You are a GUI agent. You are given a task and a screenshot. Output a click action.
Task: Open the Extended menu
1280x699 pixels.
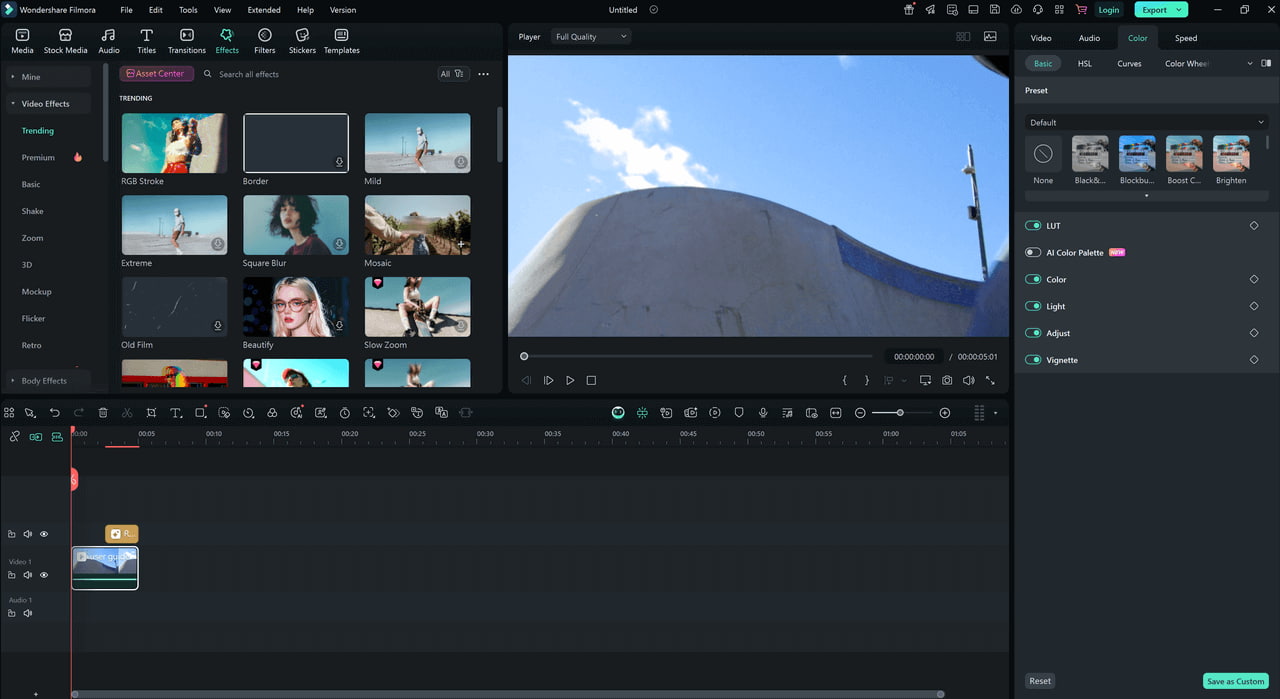pyautogui.click(x=264, y=10)
